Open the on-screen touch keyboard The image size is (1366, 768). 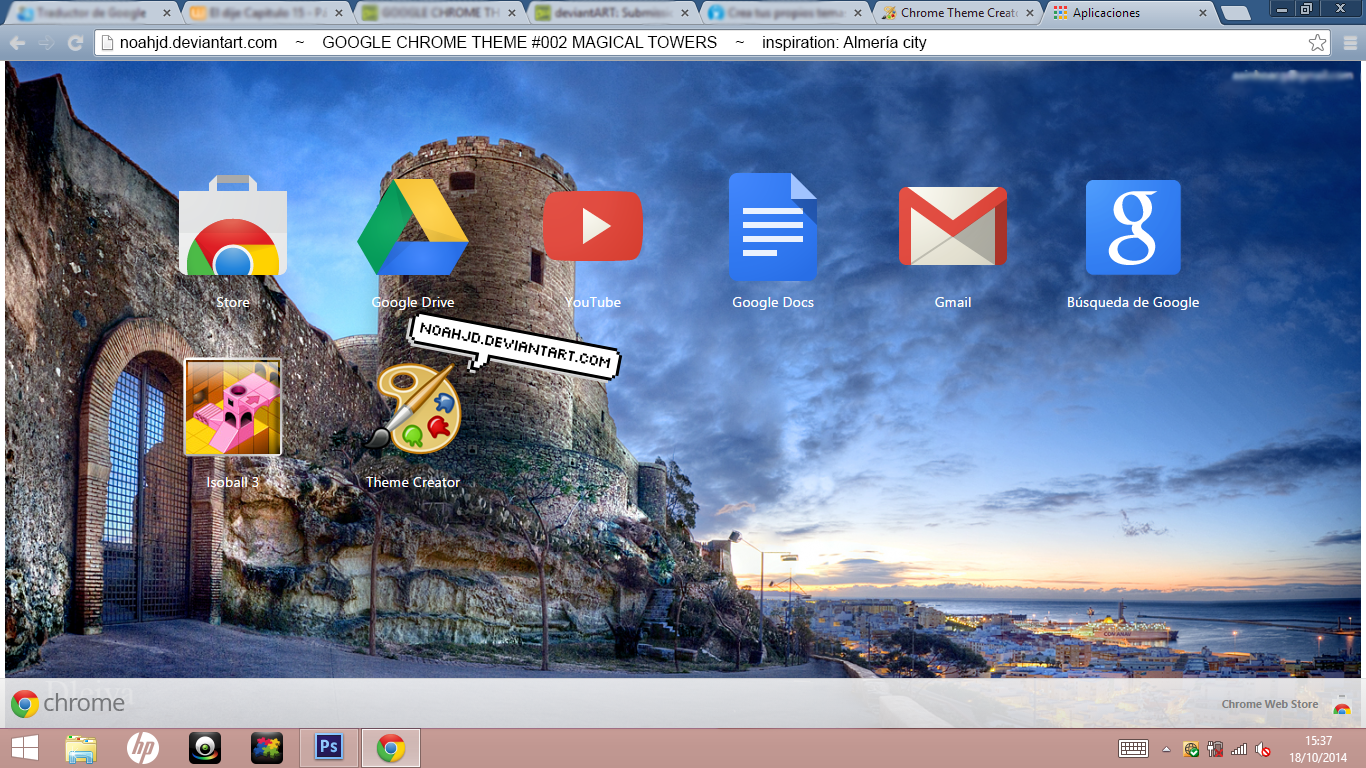pos(1133,748)
